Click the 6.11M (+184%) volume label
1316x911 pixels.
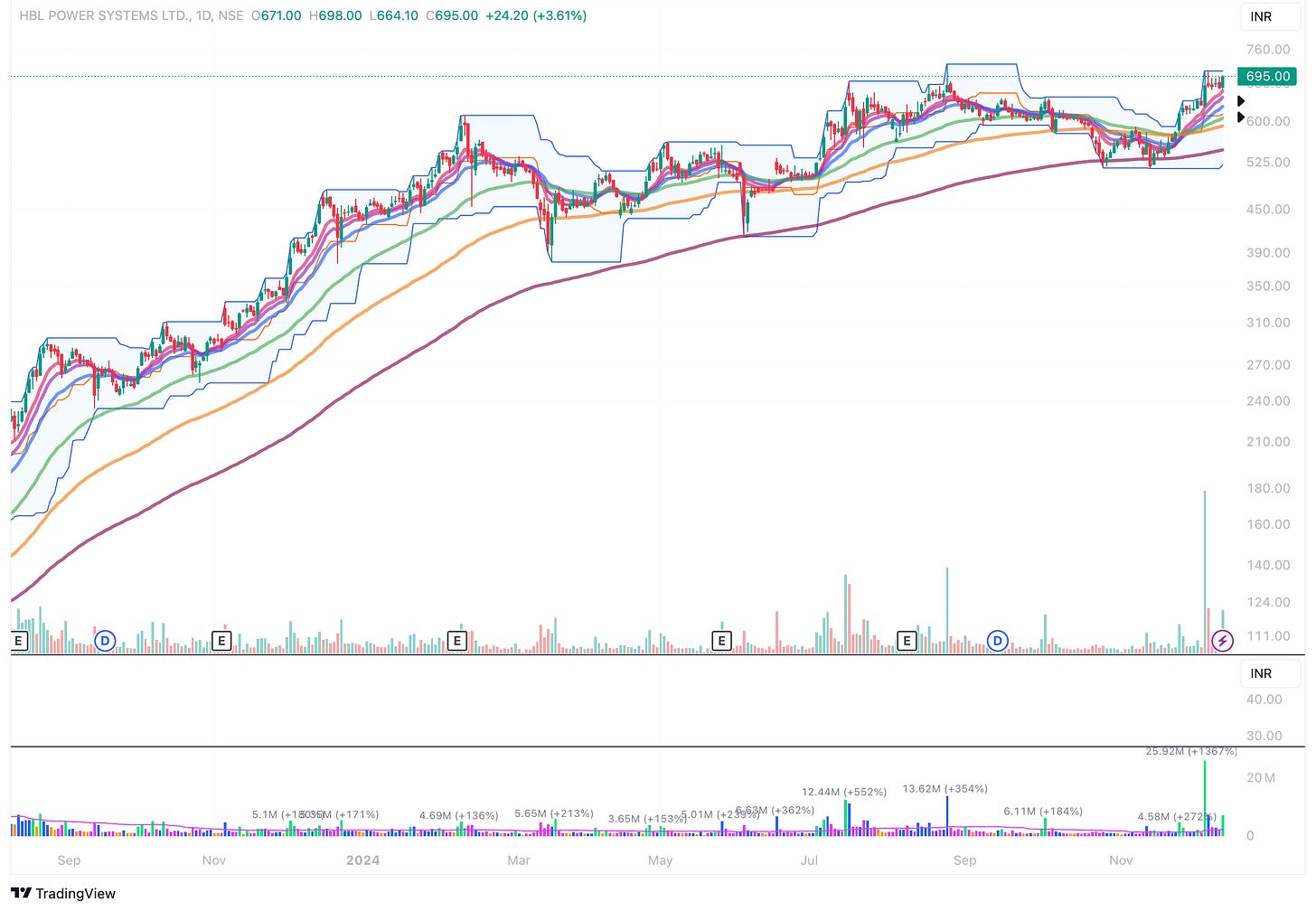[x=1043, y=812]
